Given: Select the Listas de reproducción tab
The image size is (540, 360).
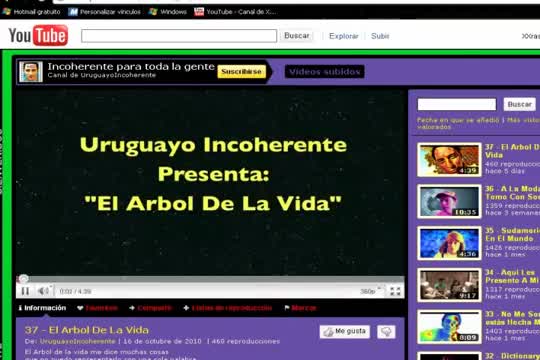Looking at the screenshot, I should click(228, 308).
